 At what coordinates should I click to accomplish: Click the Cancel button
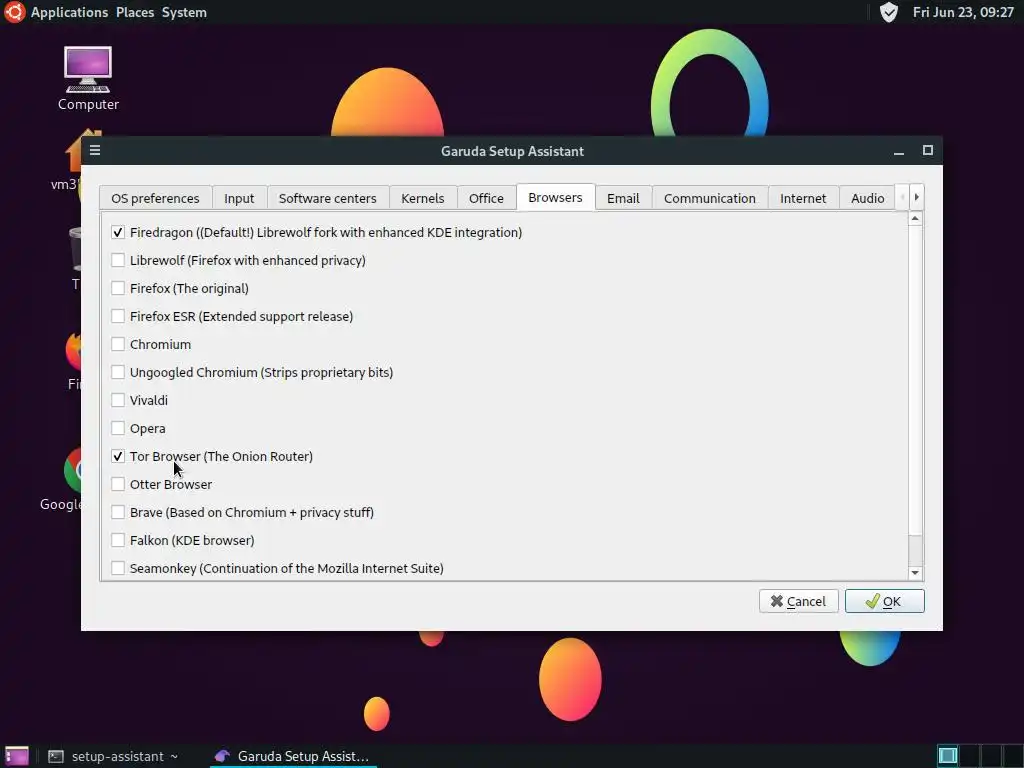click(x=798, y=601)
